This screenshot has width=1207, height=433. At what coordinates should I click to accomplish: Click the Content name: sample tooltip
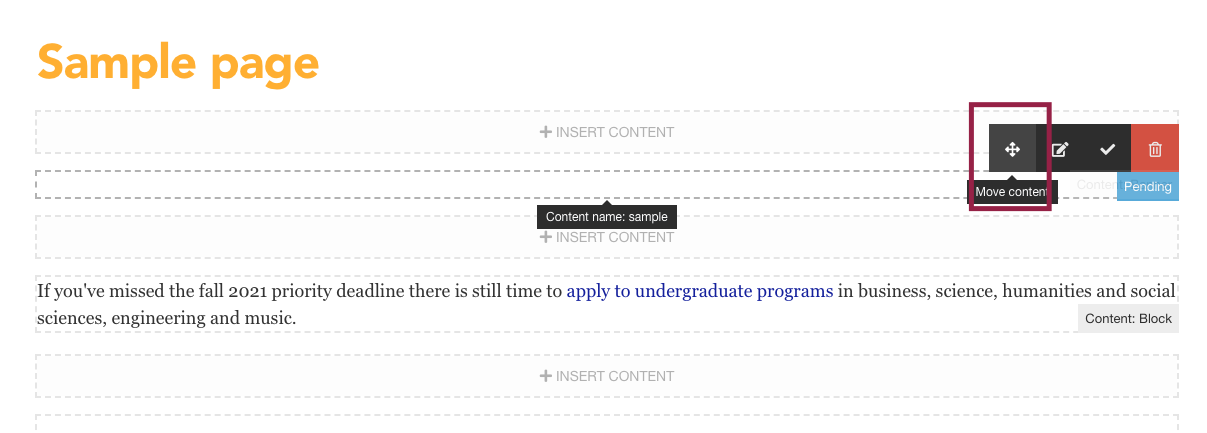[x=607, y=217]
